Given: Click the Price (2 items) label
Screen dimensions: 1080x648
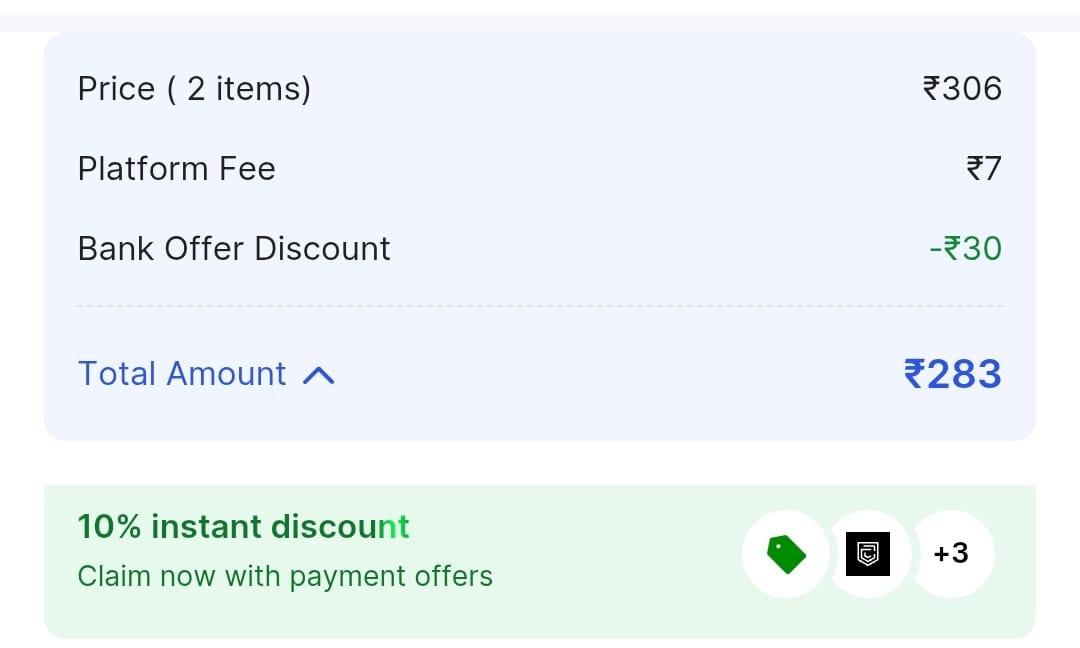Looking at the screenshot, I should coord(194,89).
